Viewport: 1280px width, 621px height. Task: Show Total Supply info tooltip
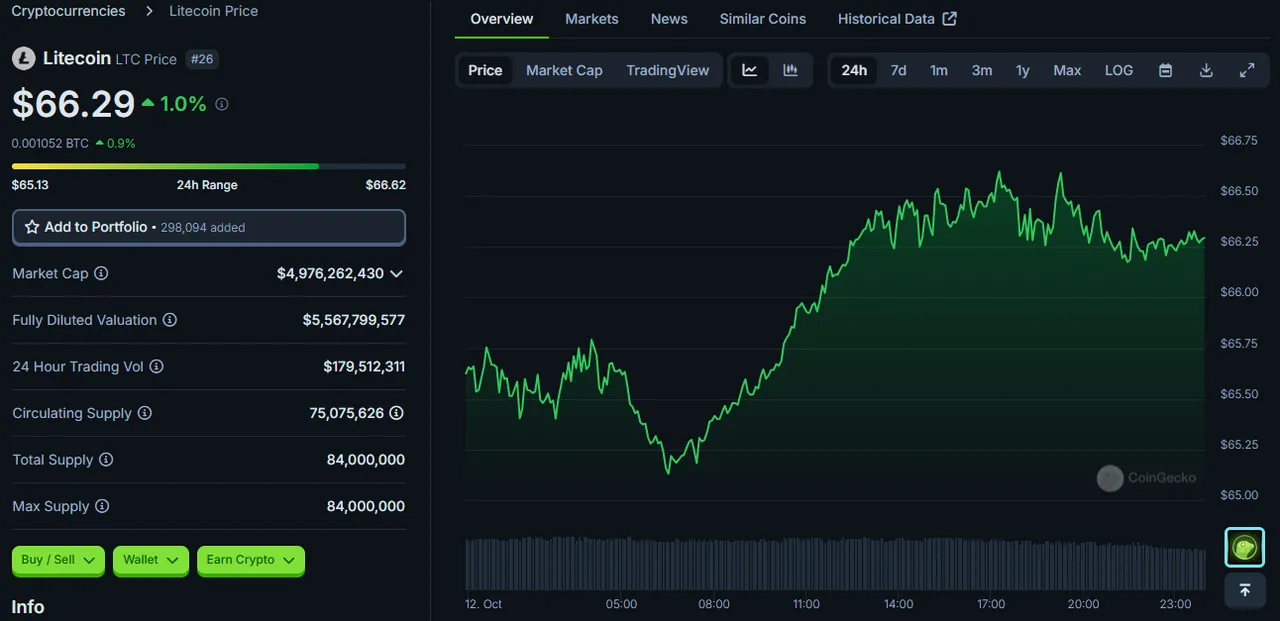coord(106,460)
